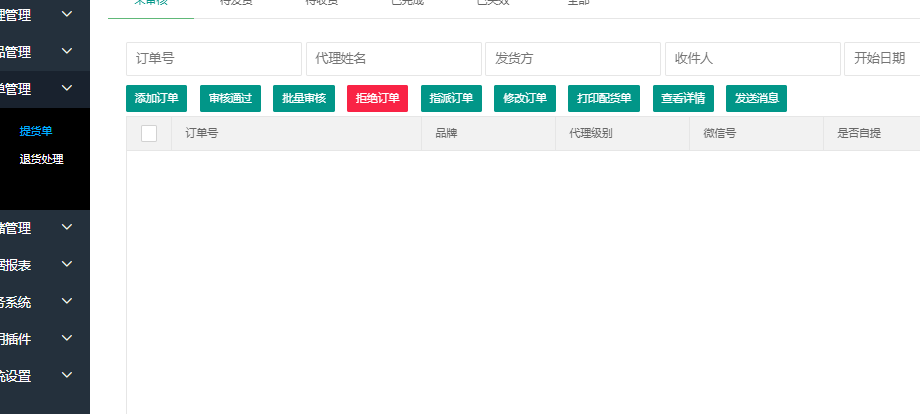
Task: Expand the 系统设置 sidebar menu
Action: 40,376
